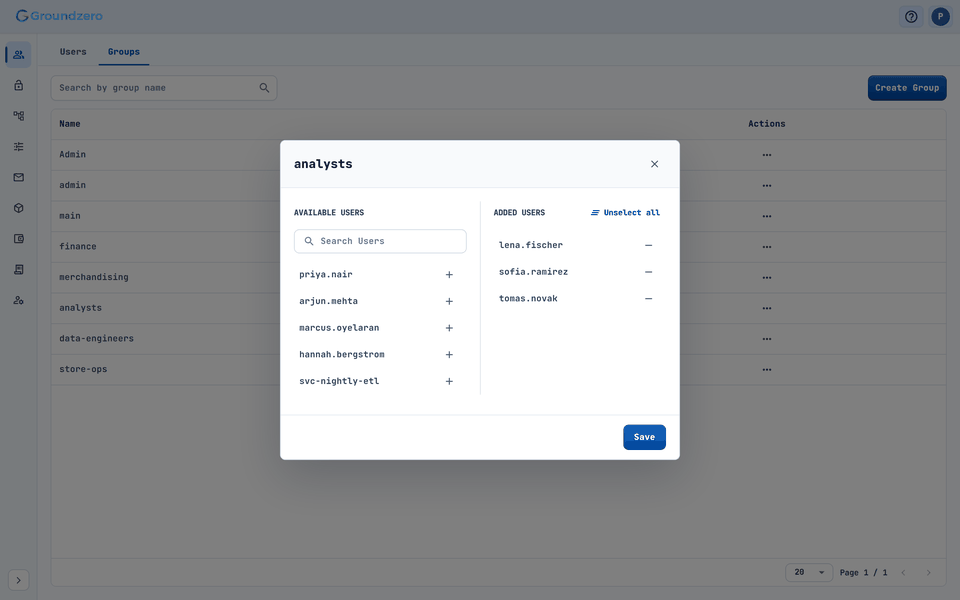
Task: Click the data-engineers group row name
Action: coord(96,338)
